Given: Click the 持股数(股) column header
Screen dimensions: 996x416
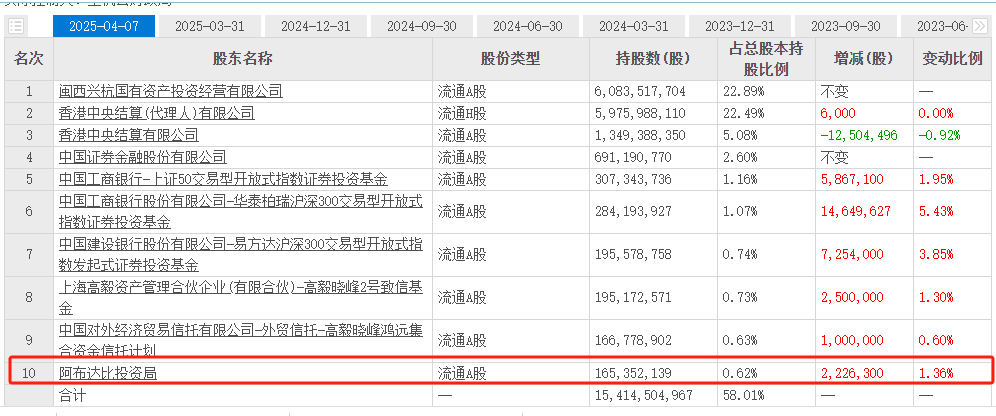Looking at the screenshot, I should (653, 59).
